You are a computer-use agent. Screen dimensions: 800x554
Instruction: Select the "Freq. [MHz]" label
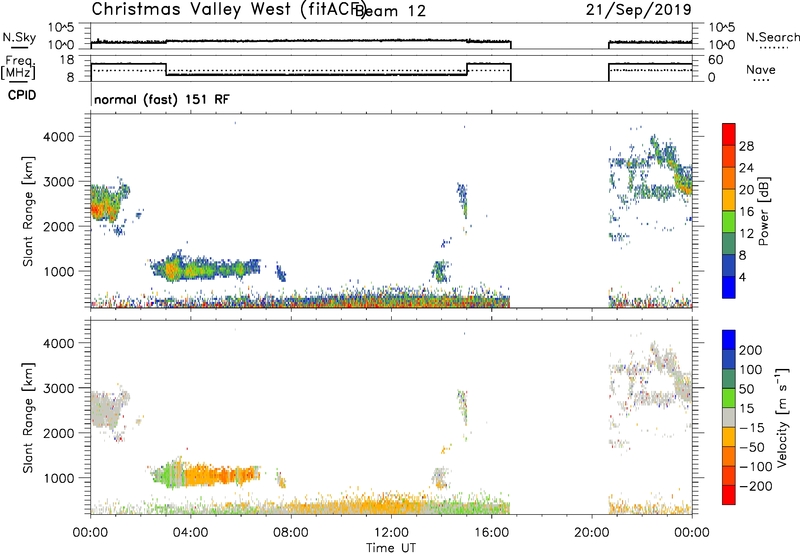point(18,67)
